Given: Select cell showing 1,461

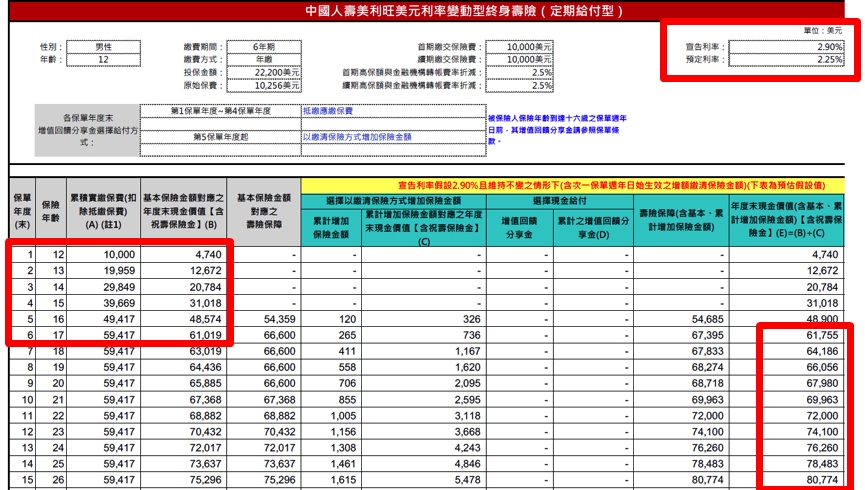Looking at the screenshot, I should (331, 464).
